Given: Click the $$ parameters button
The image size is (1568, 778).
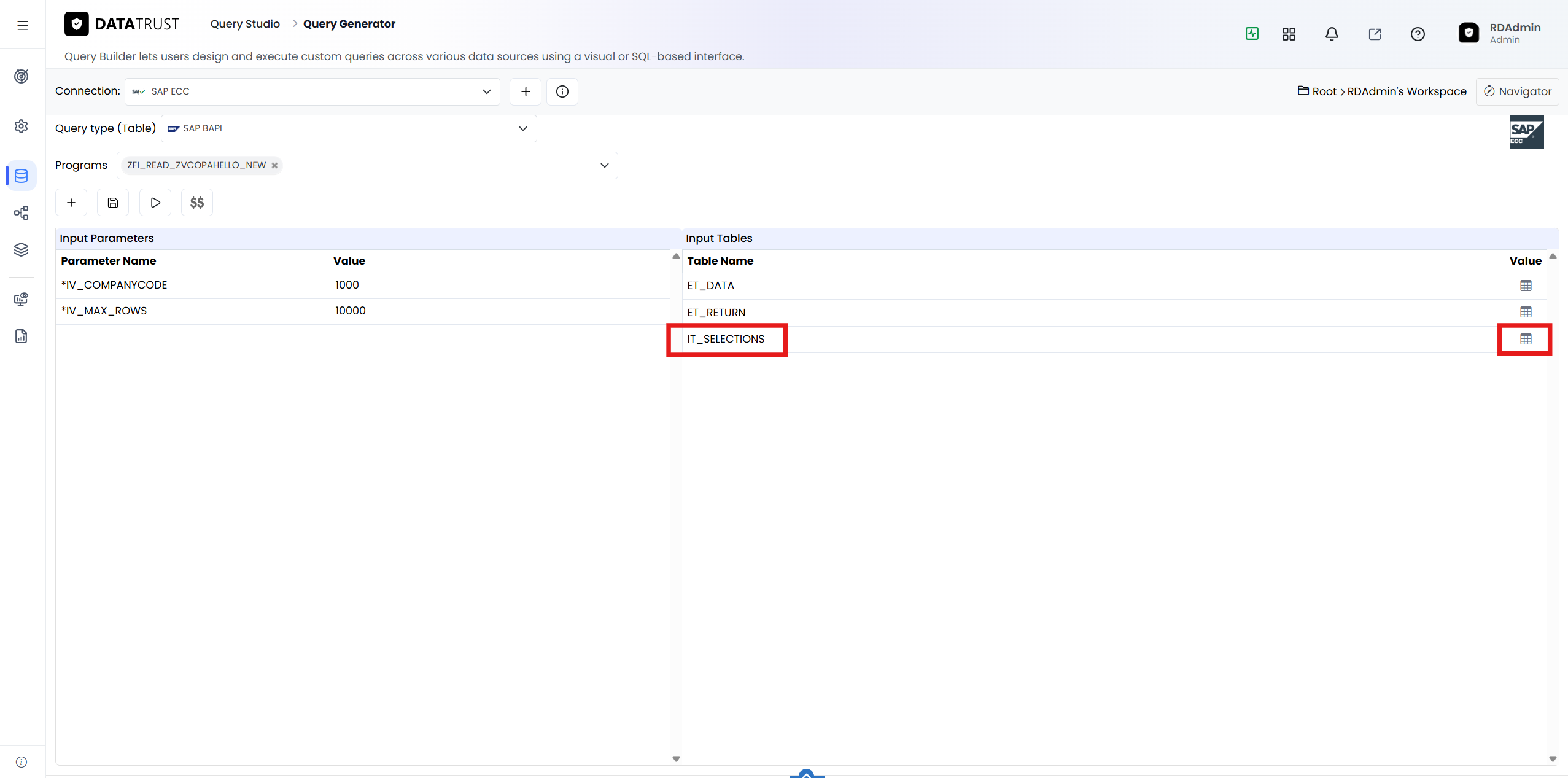Looking at the screenshot, I should pyautogui.click(x=197, y=203).
